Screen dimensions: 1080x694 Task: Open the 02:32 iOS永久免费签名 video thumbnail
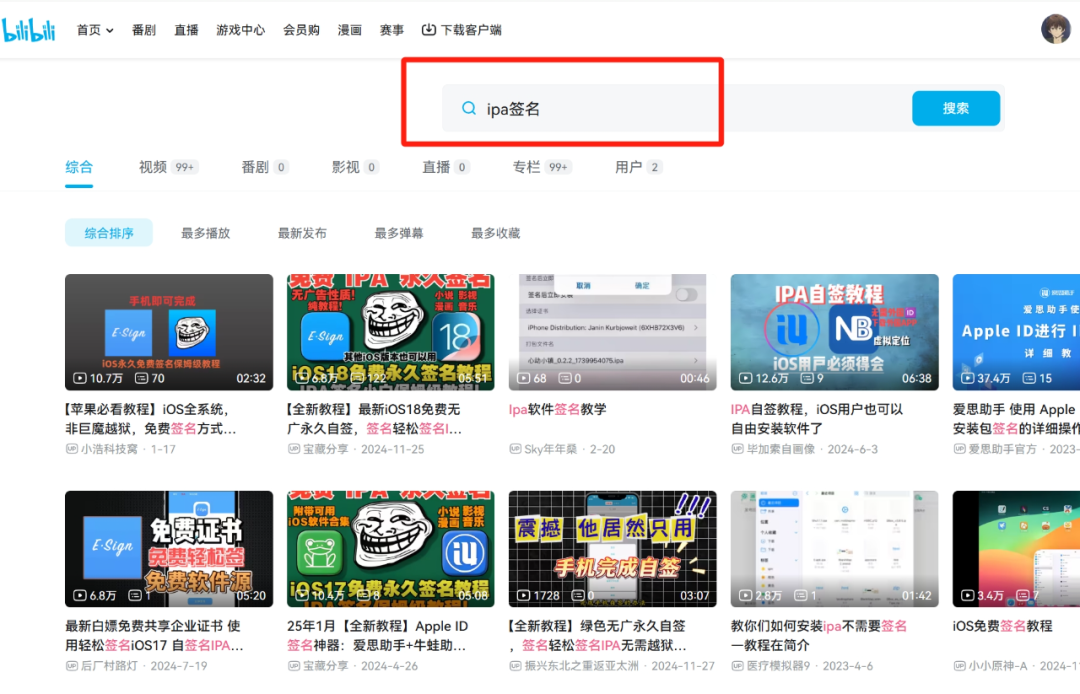pos(169,332)
